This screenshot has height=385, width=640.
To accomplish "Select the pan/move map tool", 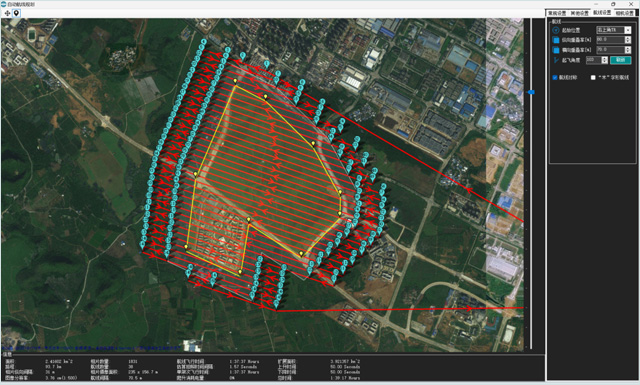I will click(7, 13).
